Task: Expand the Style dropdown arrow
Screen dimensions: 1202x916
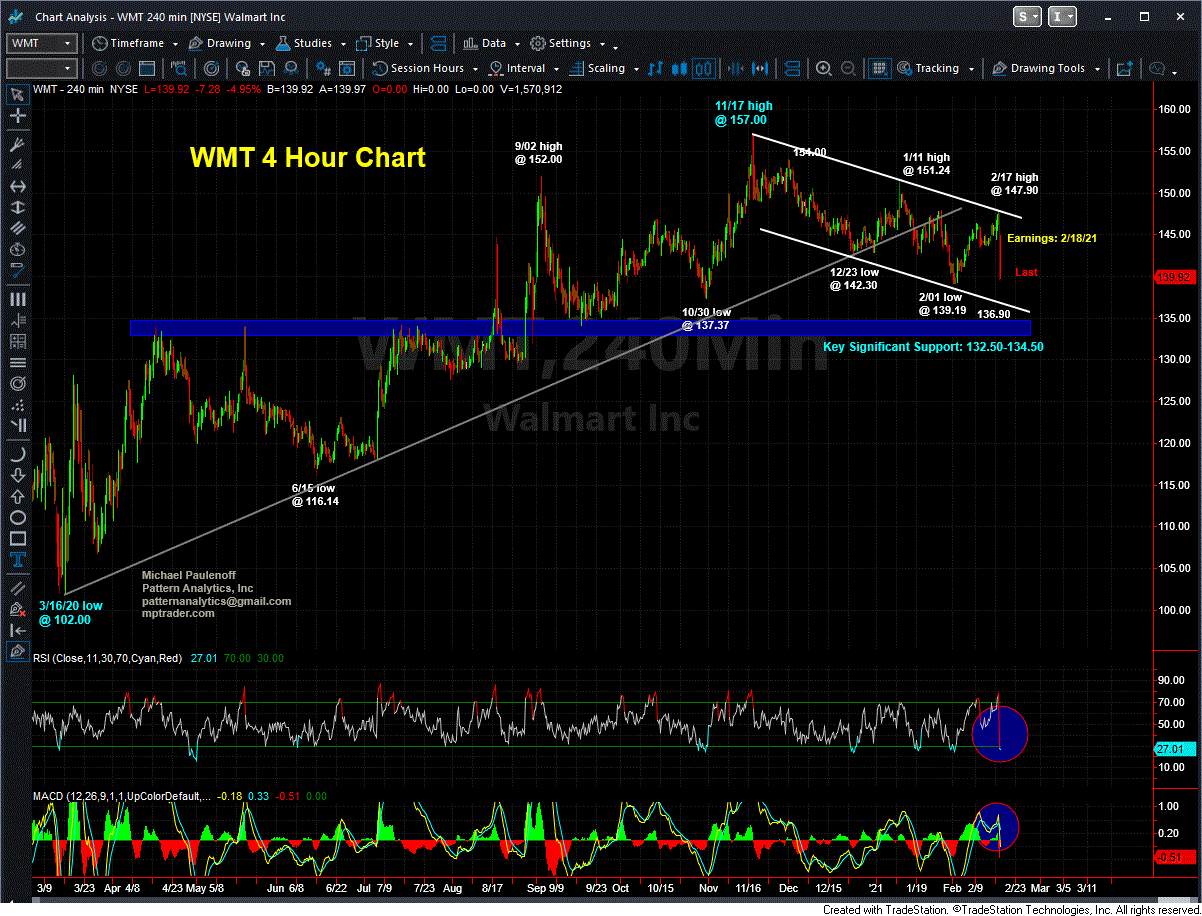Action: click(411, 44)
